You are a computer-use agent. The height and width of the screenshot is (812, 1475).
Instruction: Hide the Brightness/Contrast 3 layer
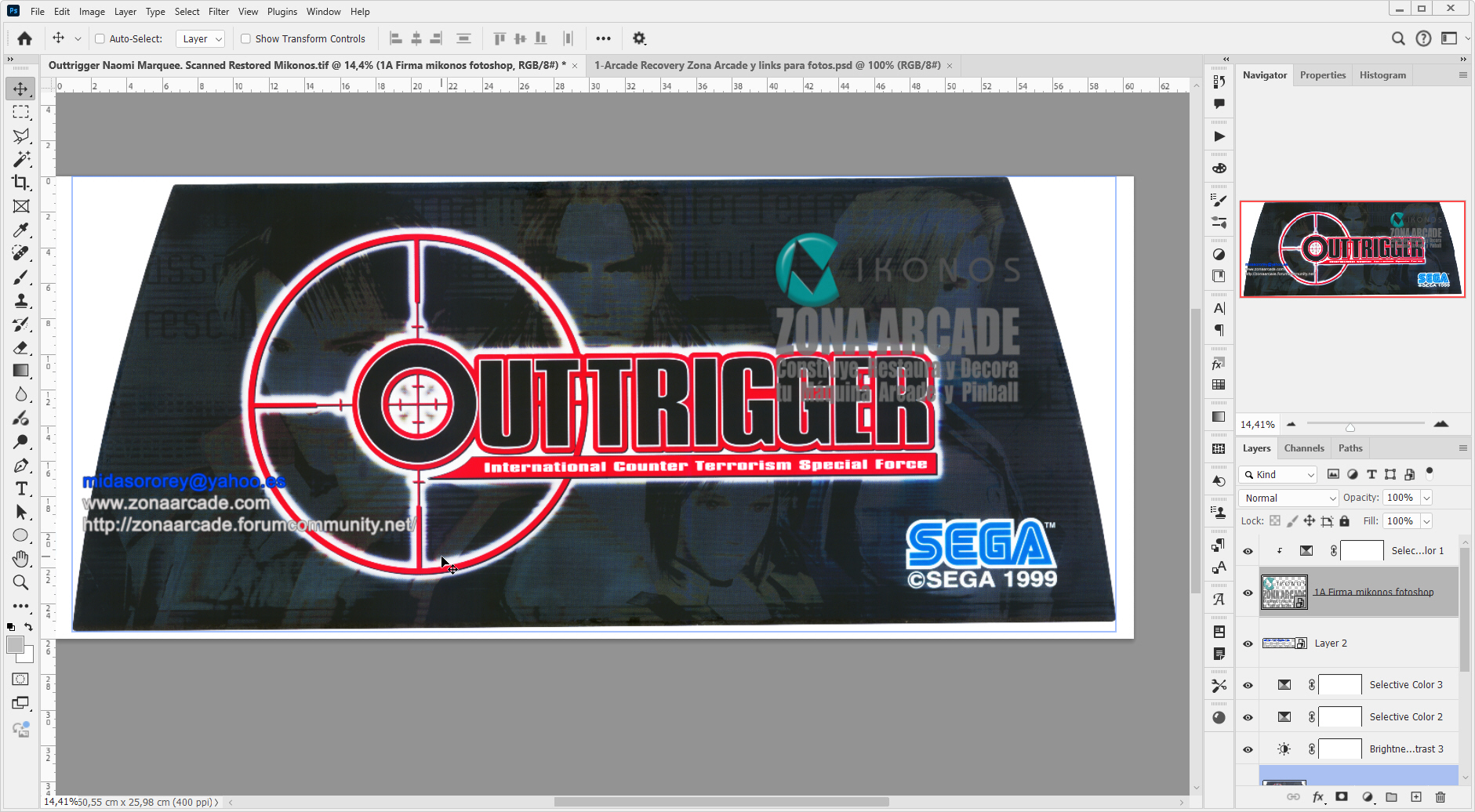tap(1248, 749)
